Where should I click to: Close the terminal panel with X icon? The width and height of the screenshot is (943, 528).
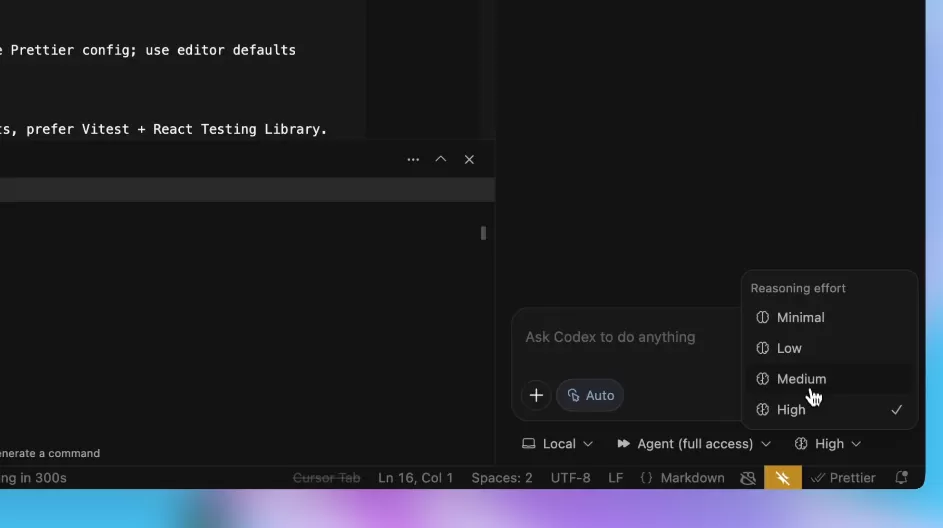point(469,159)
